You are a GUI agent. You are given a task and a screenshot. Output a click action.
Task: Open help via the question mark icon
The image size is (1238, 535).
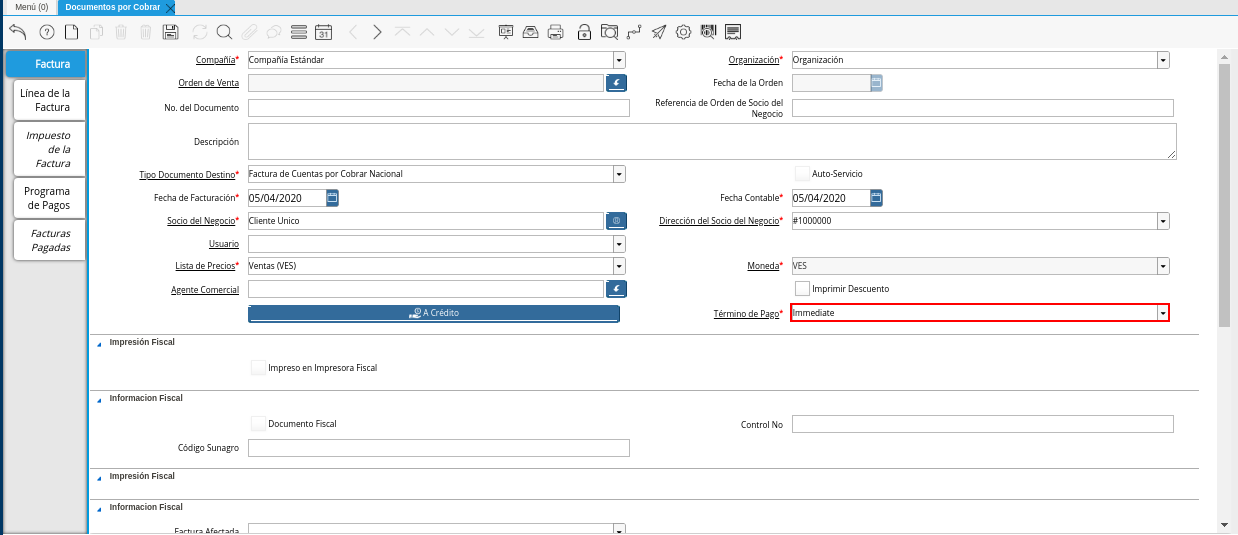[x=46, y=32]
